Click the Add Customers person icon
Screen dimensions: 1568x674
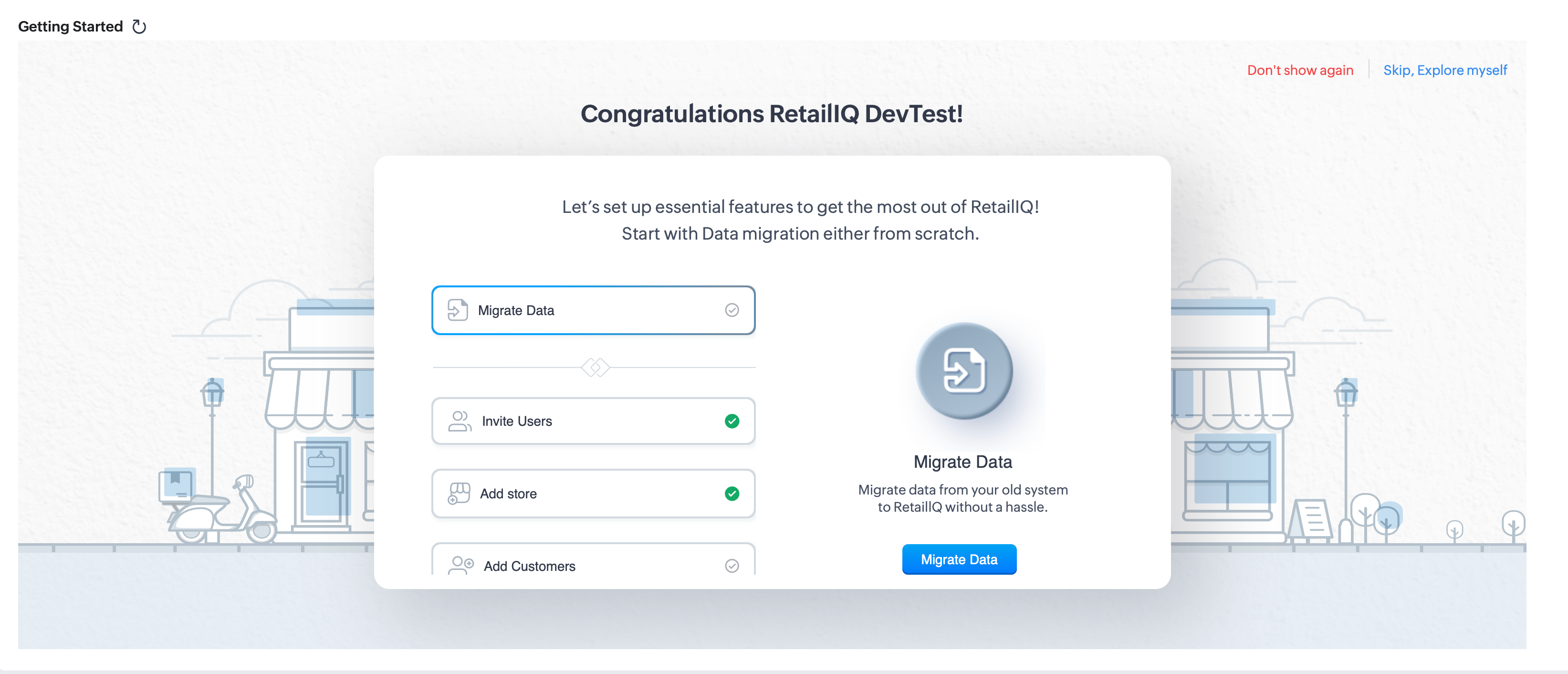coord(461,566)
